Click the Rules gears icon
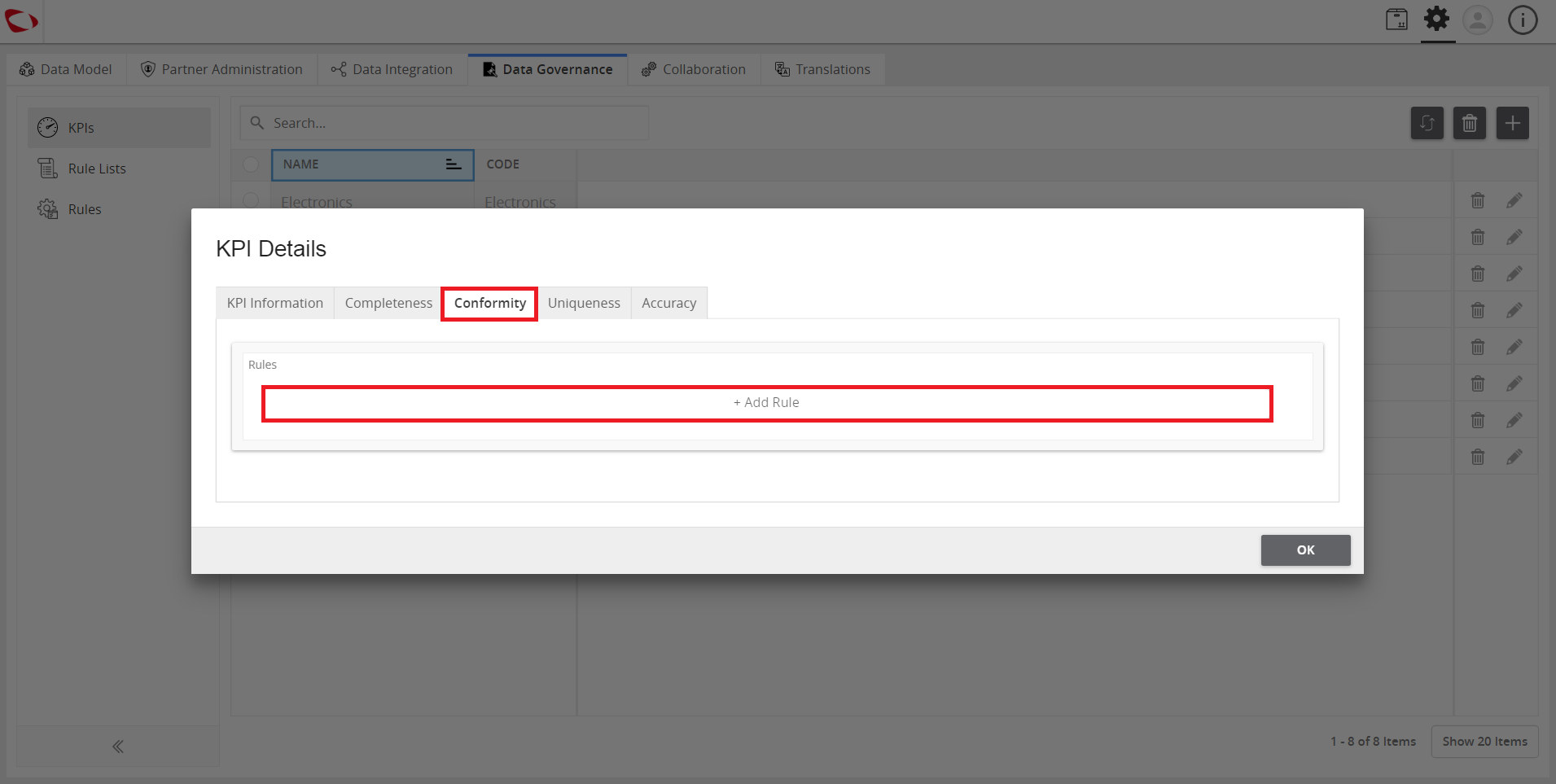 coord(48,209)
